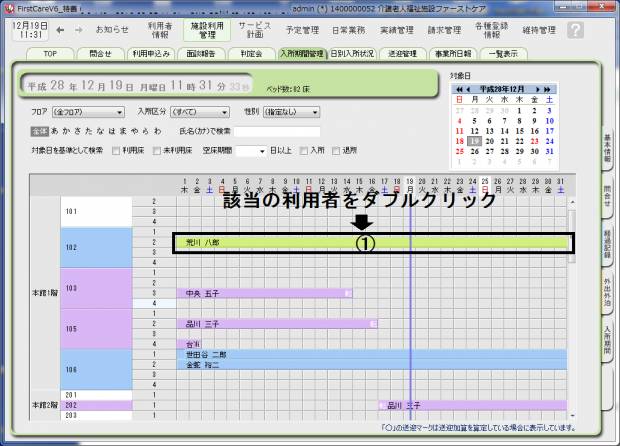The width and height of the screenshot is (620, 446).
Task: Filter names by kana あ
Action: click(x=53, y=131)
